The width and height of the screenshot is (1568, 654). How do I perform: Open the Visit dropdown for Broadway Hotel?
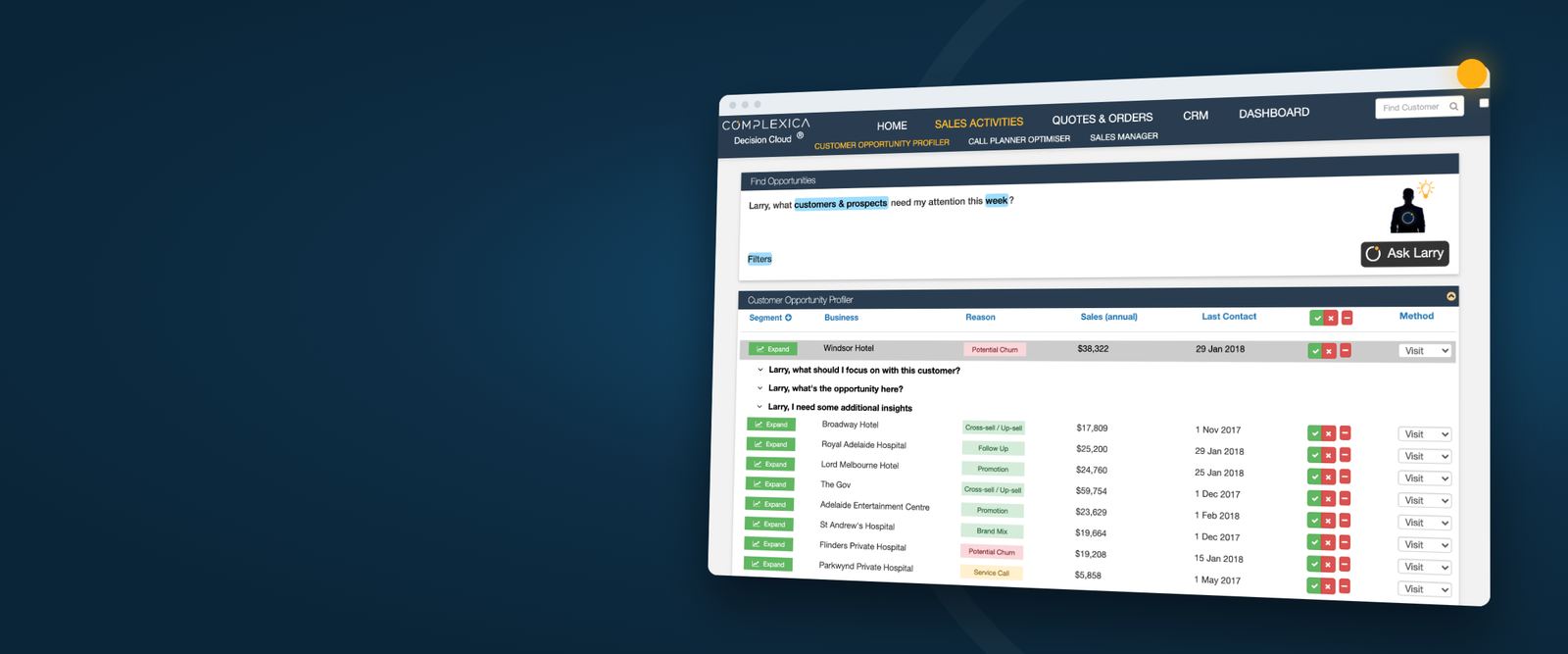1424,434
